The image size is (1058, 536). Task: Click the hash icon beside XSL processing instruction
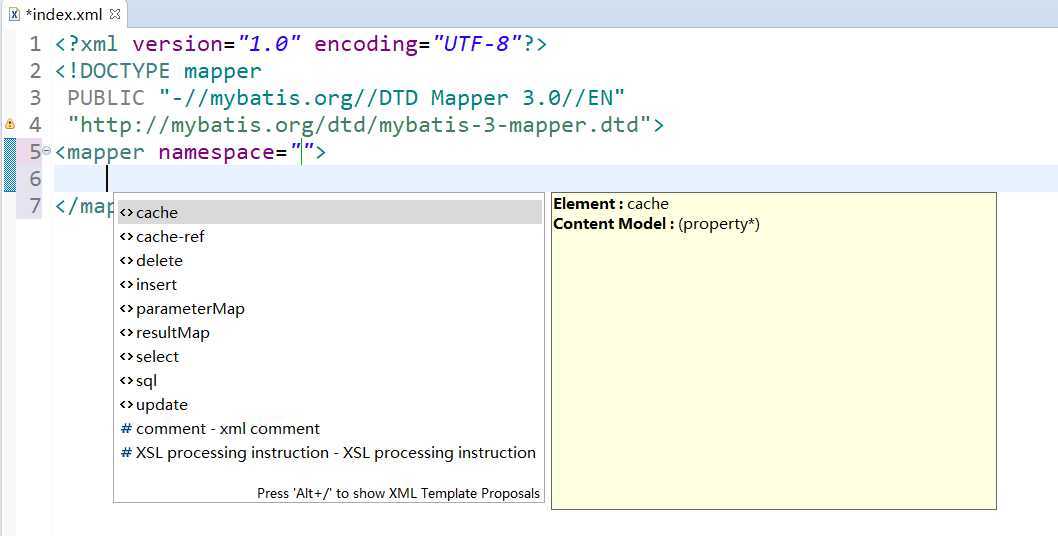[126, 453]
